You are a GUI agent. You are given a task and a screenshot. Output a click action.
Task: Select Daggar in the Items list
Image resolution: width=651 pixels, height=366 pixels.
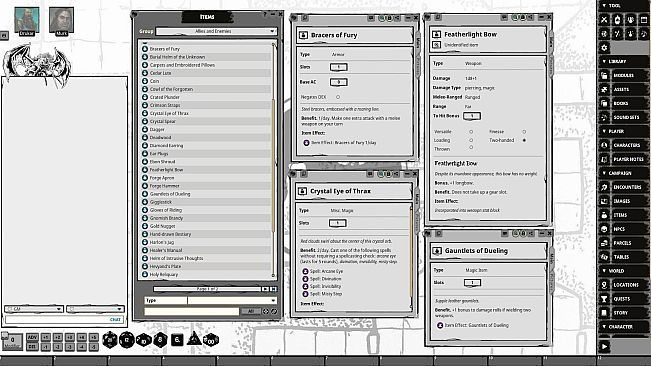coord(206,129)
